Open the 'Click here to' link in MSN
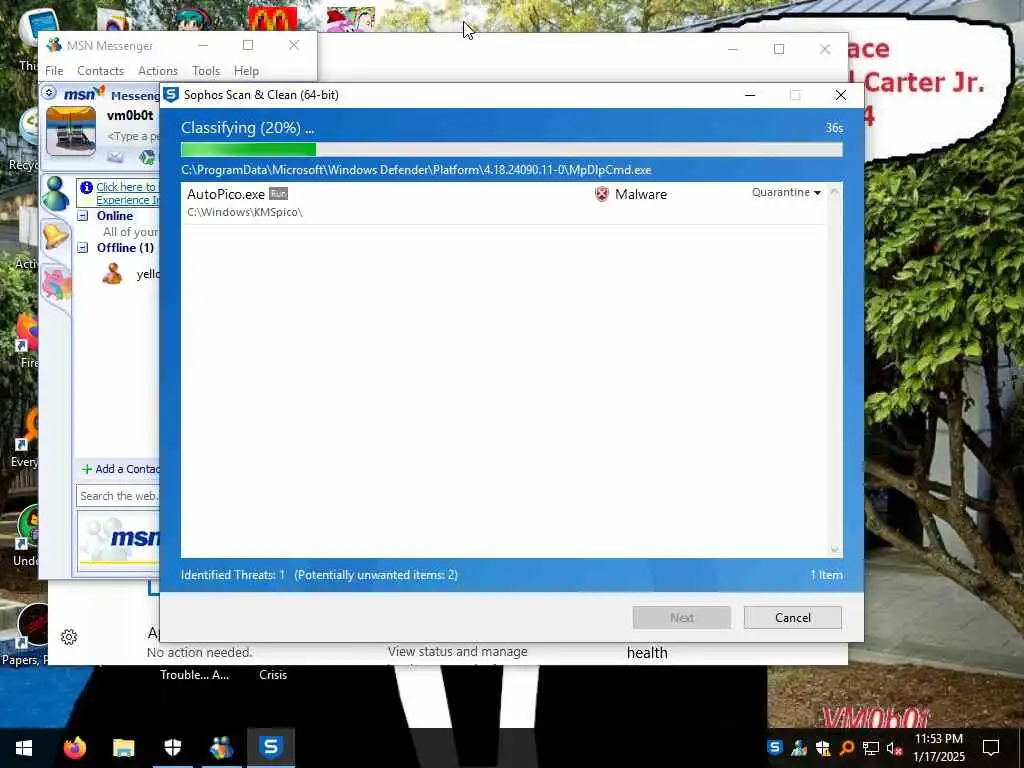Viewport: 1024px width, 768px height. 126,187
